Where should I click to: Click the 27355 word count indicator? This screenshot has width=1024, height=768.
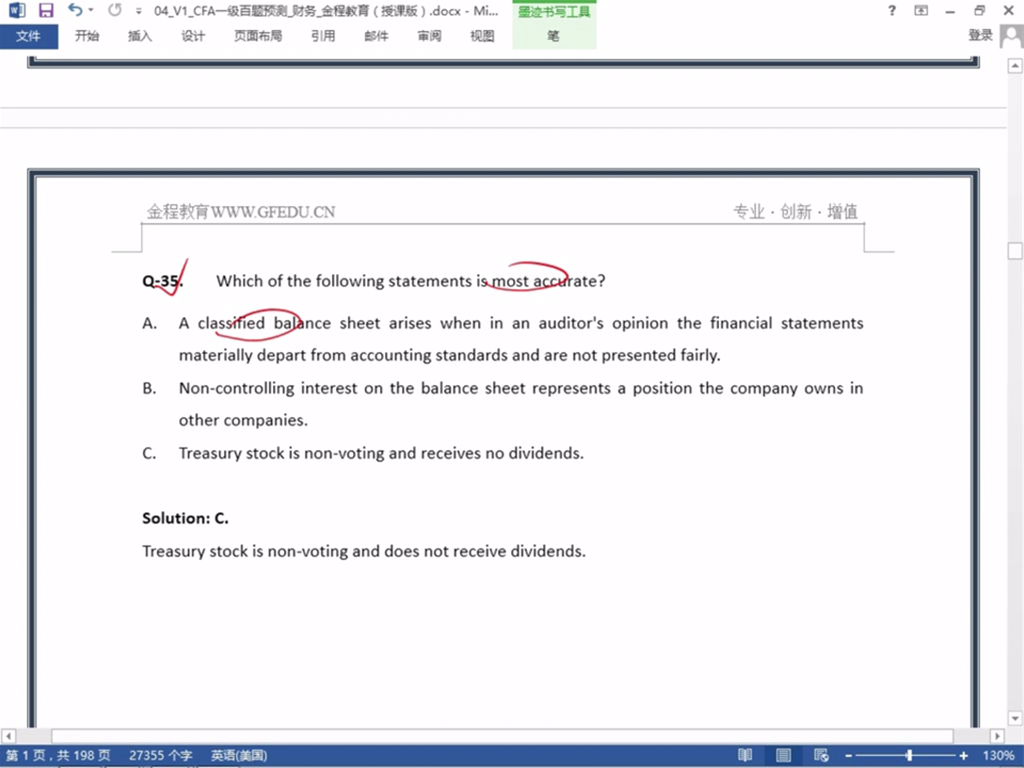pos(160,756)
